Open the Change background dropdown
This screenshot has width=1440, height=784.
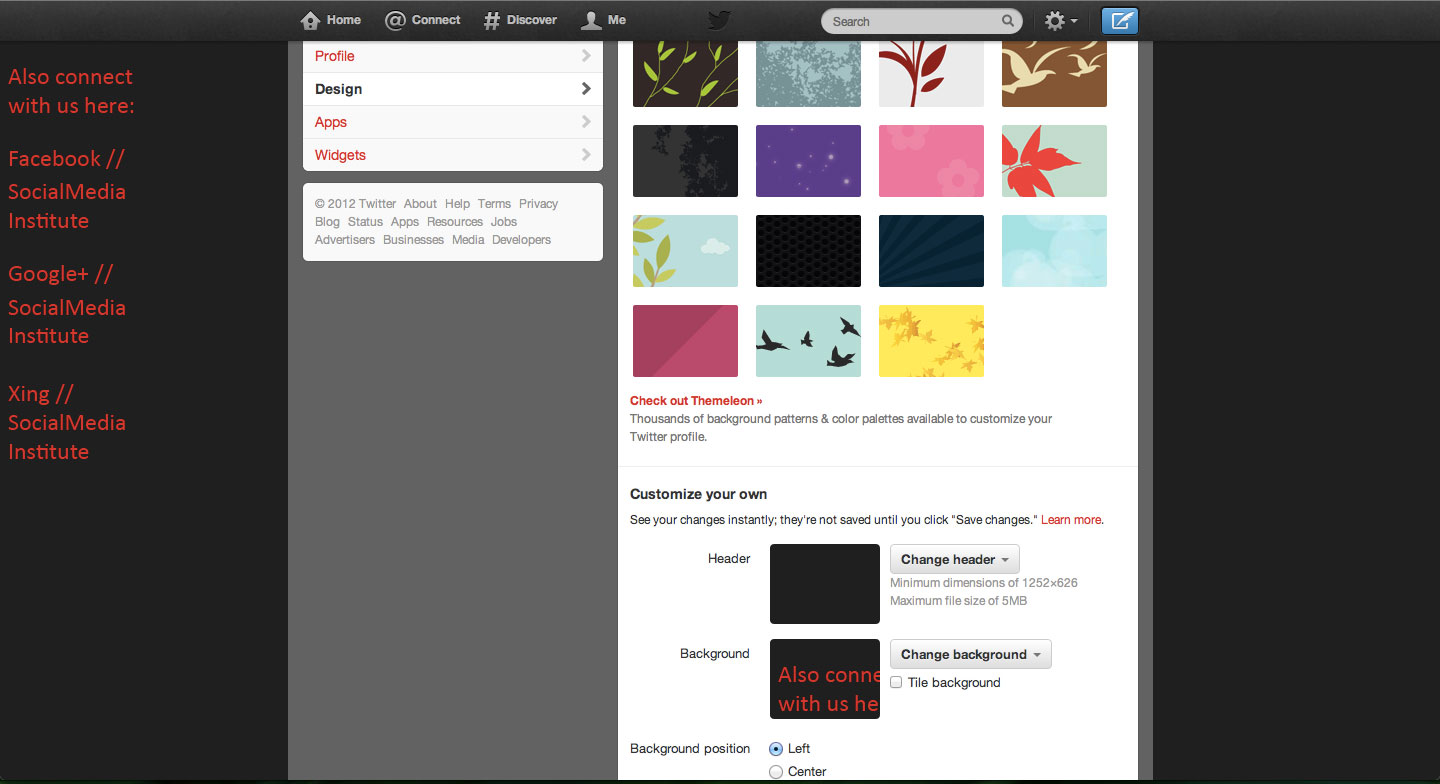(971, 654)
